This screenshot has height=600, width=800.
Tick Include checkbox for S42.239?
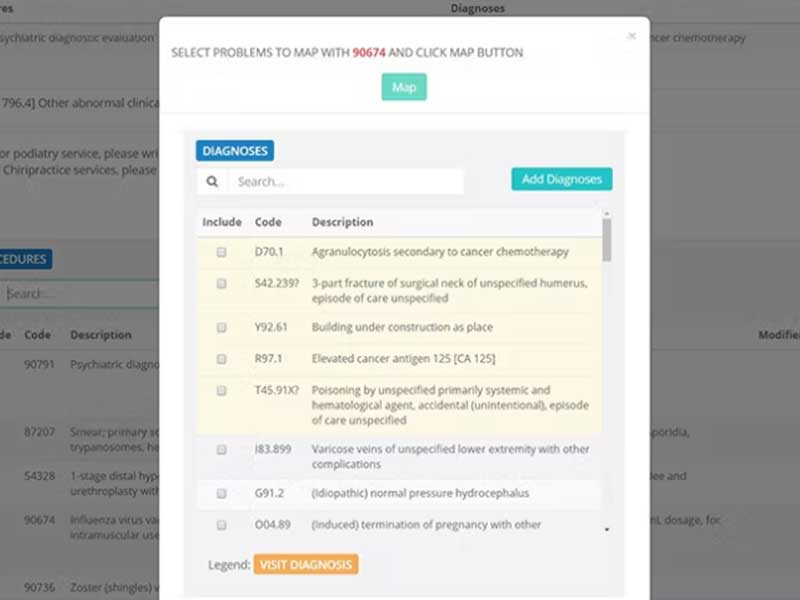pos(222,284)
